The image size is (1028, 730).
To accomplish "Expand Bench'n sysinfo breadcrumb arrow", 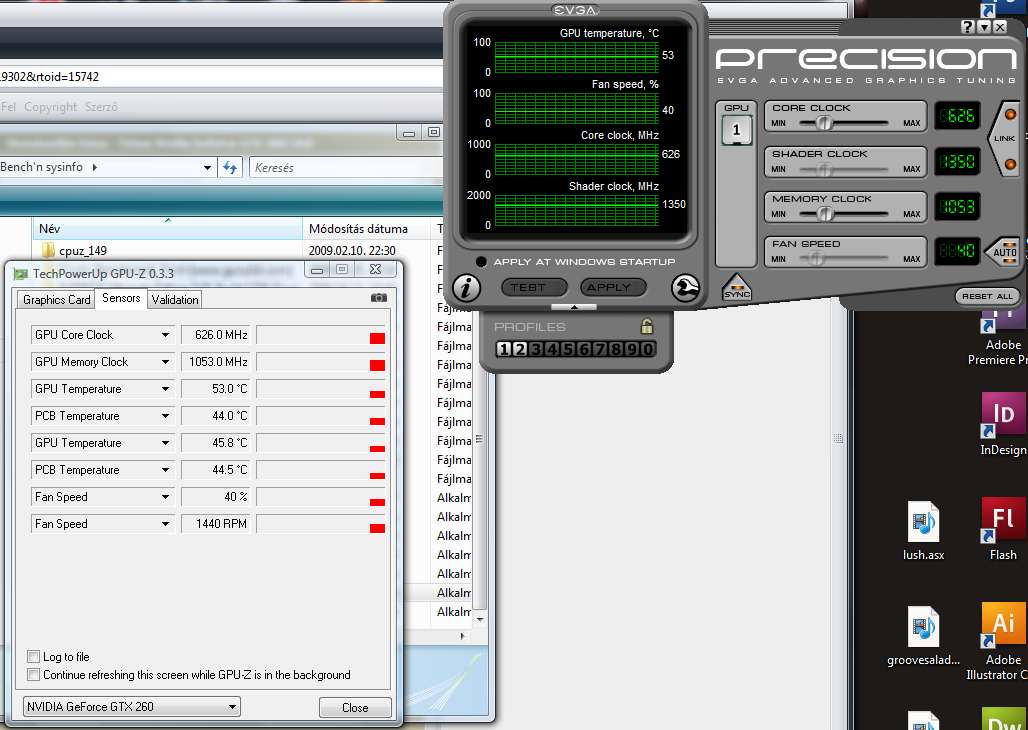I will coord(95,167).
